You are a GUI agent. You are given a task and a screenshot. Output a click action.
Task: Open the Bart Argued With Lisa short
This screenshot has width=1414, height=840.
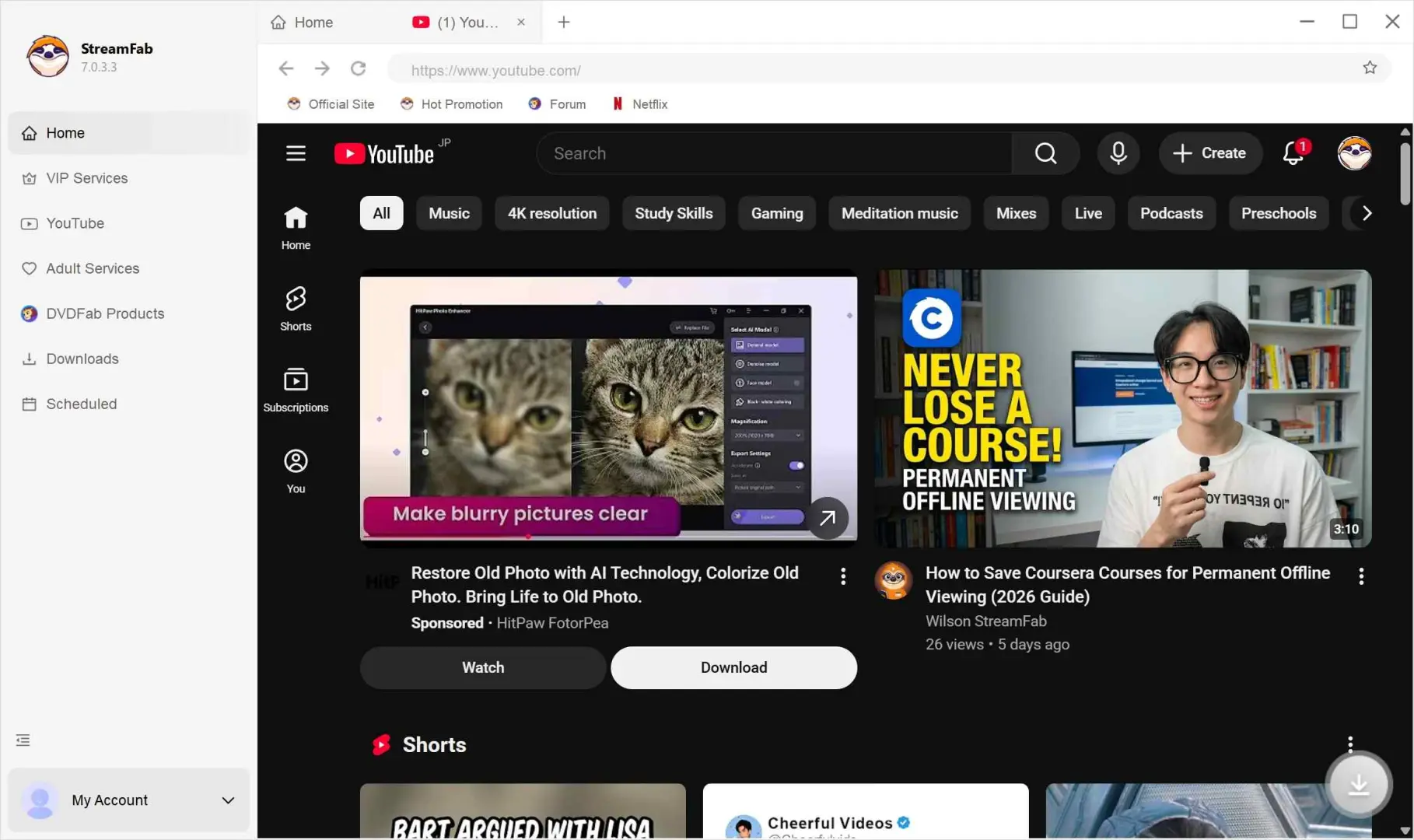point(523,811)
